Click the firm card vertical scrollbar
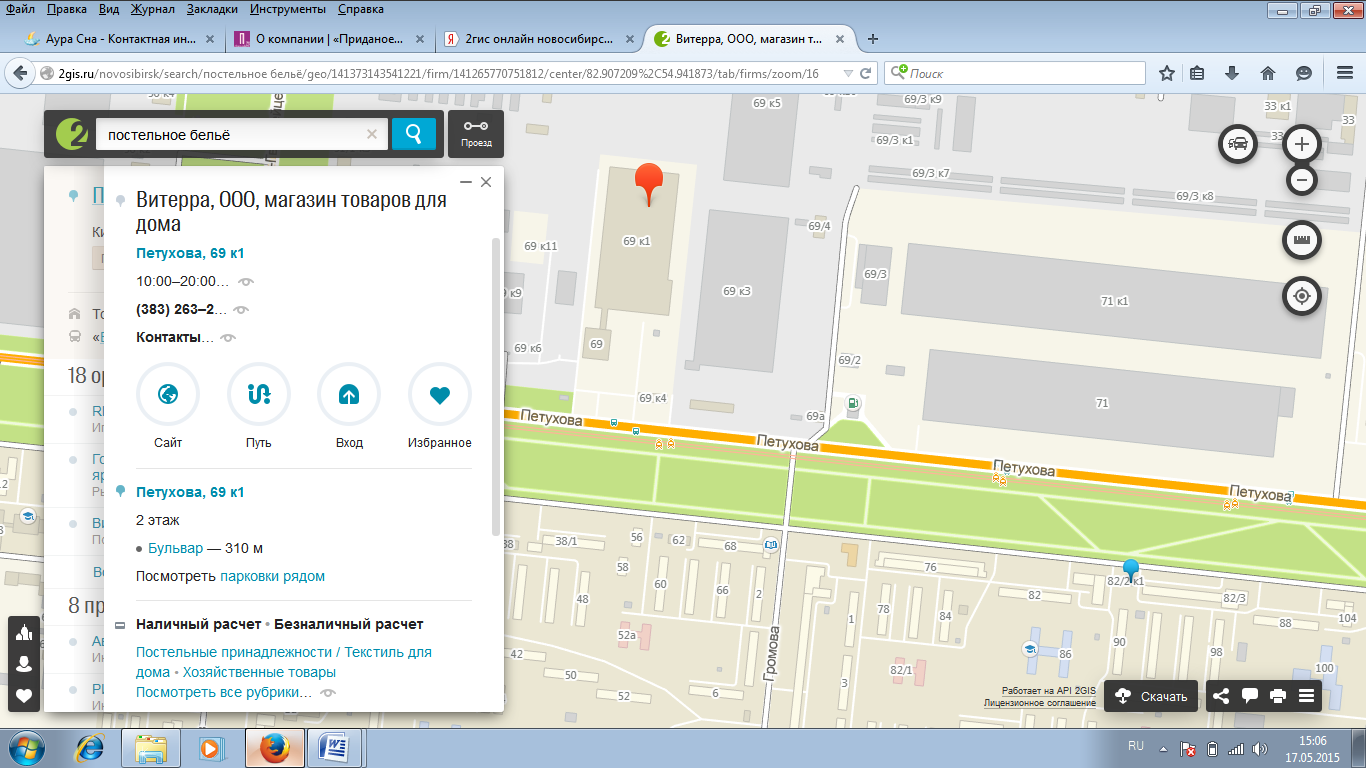 [496, 386]
